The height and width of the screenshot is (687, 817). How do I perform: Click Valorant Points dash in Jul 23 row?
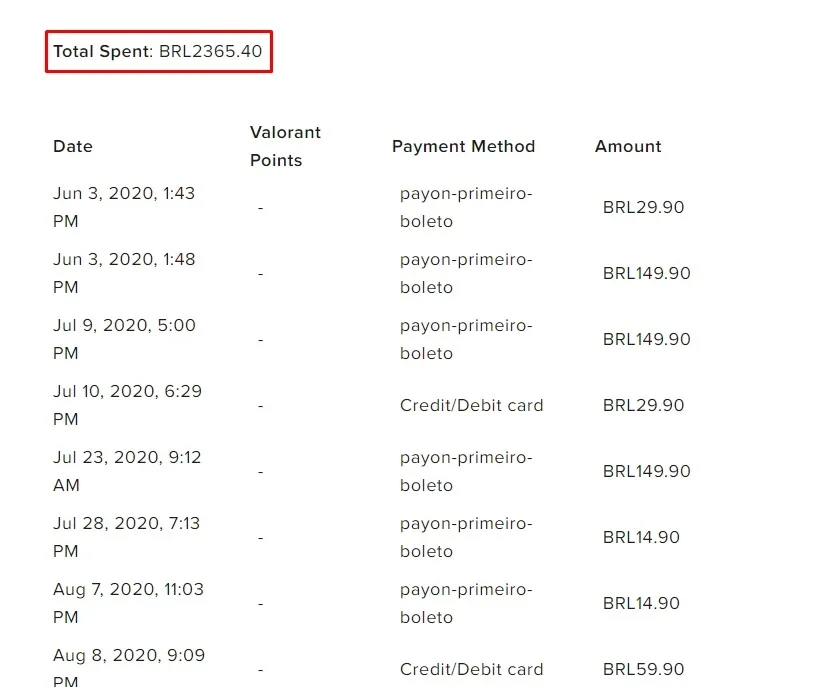coord(261,472)
